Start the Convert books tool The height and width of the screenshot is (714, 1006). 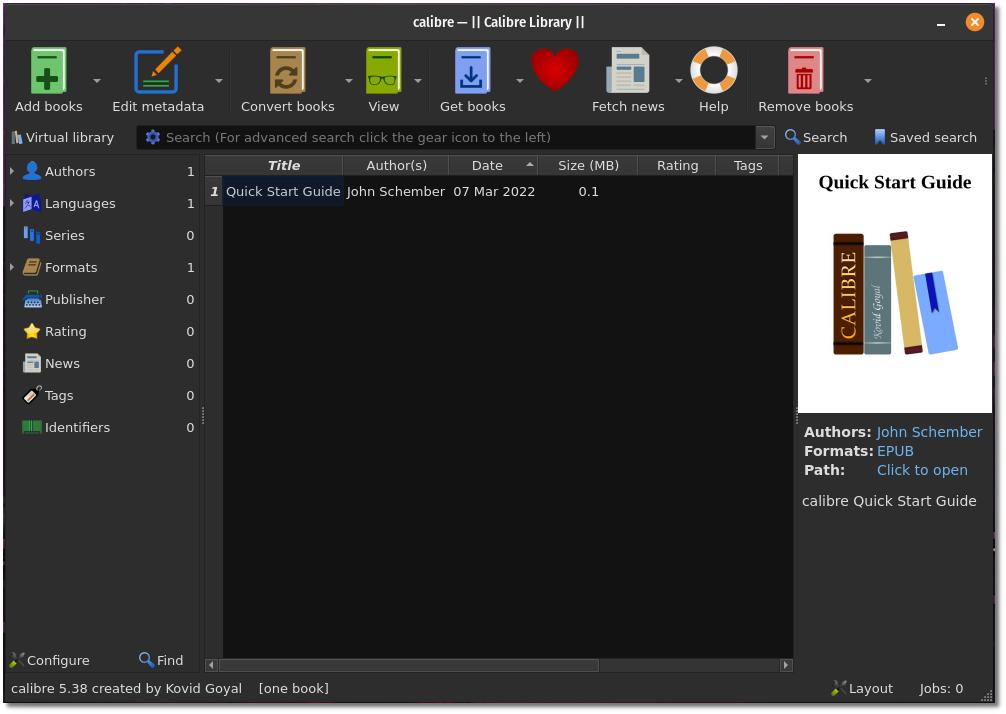[x=287, y=70]
